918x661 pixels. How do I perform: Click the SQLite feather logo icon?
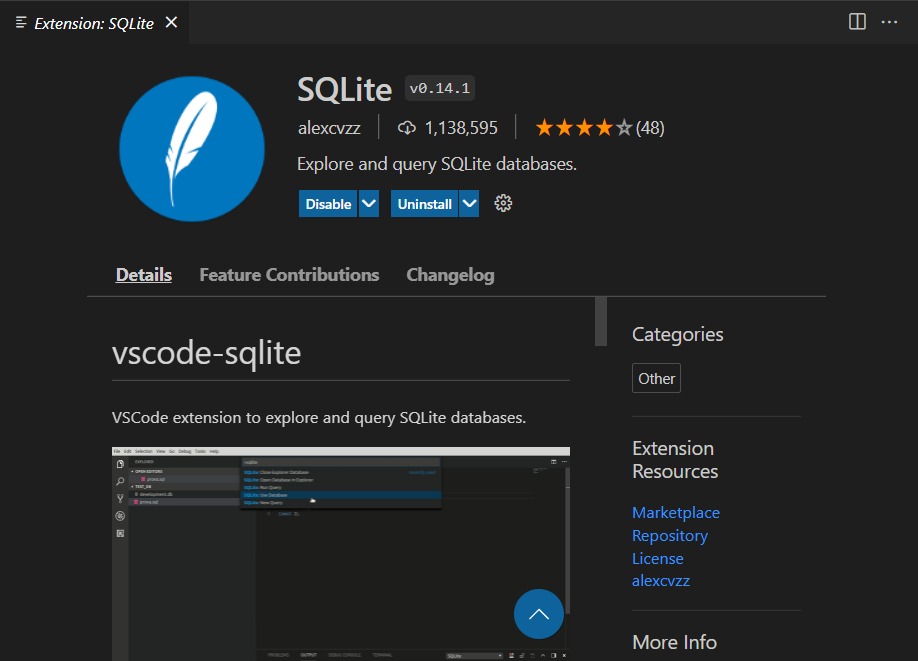click(191, 148)
